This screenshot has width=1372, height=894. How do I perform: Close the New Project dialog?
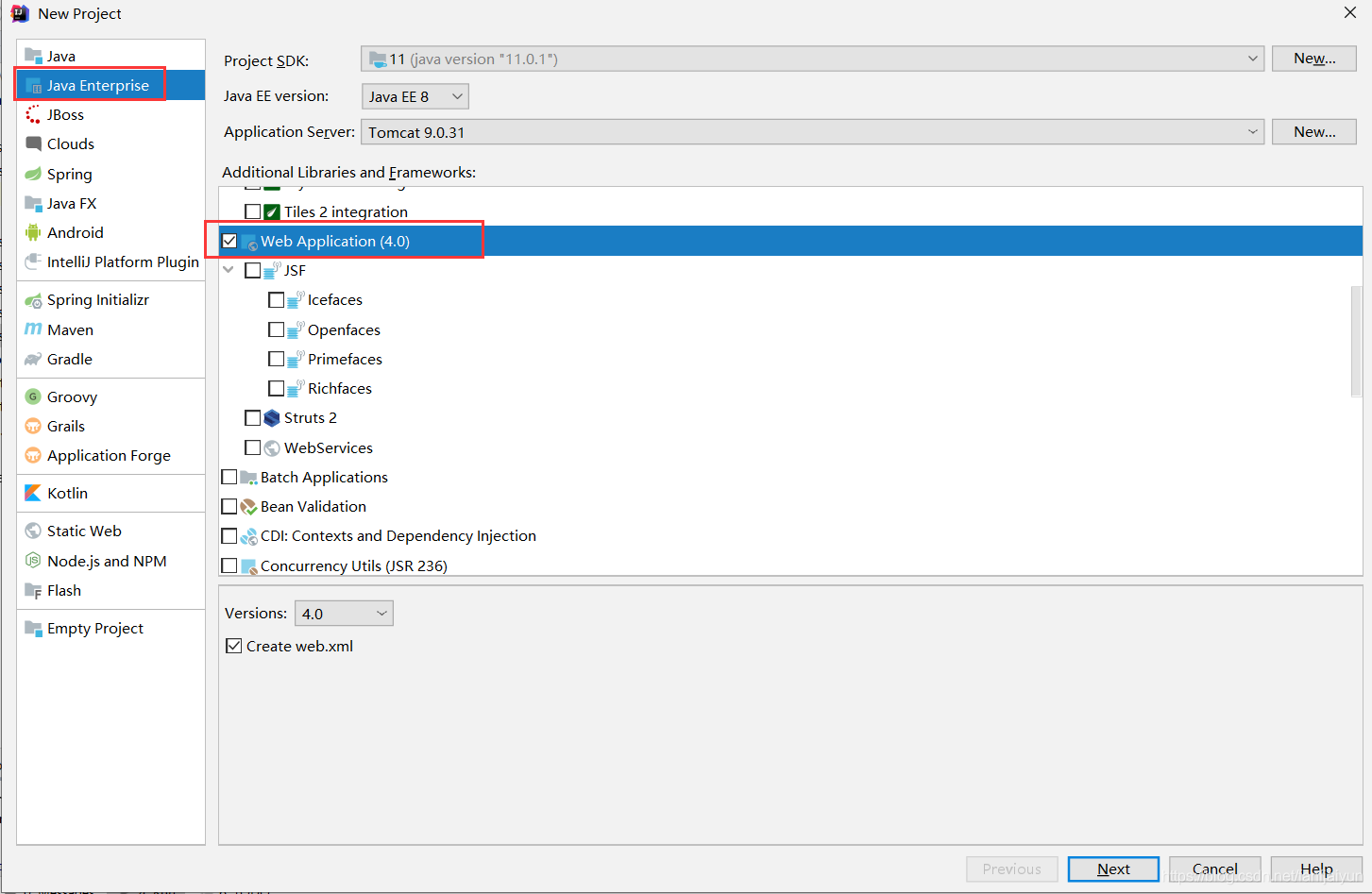(x=1350, y=12)
